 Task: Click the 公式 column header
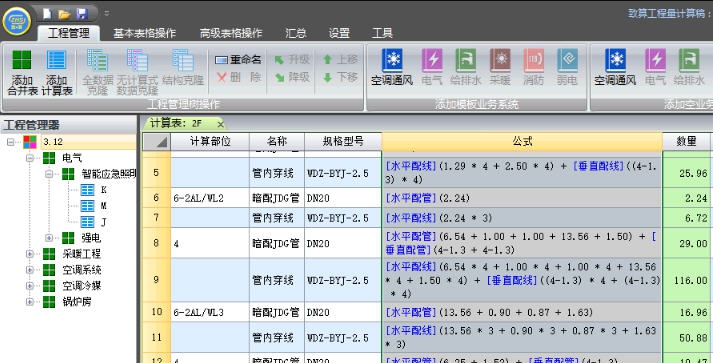point(522,141)
